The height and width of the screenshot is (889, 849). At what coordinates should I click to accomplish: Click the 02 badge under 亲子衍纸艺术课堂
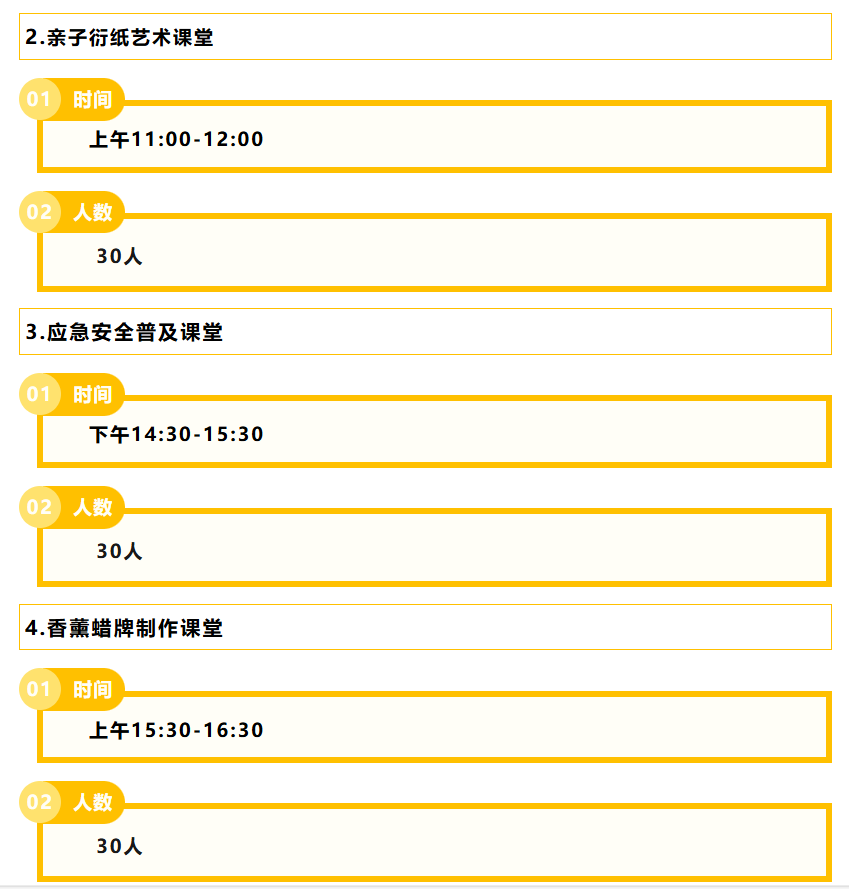[39, 212]
